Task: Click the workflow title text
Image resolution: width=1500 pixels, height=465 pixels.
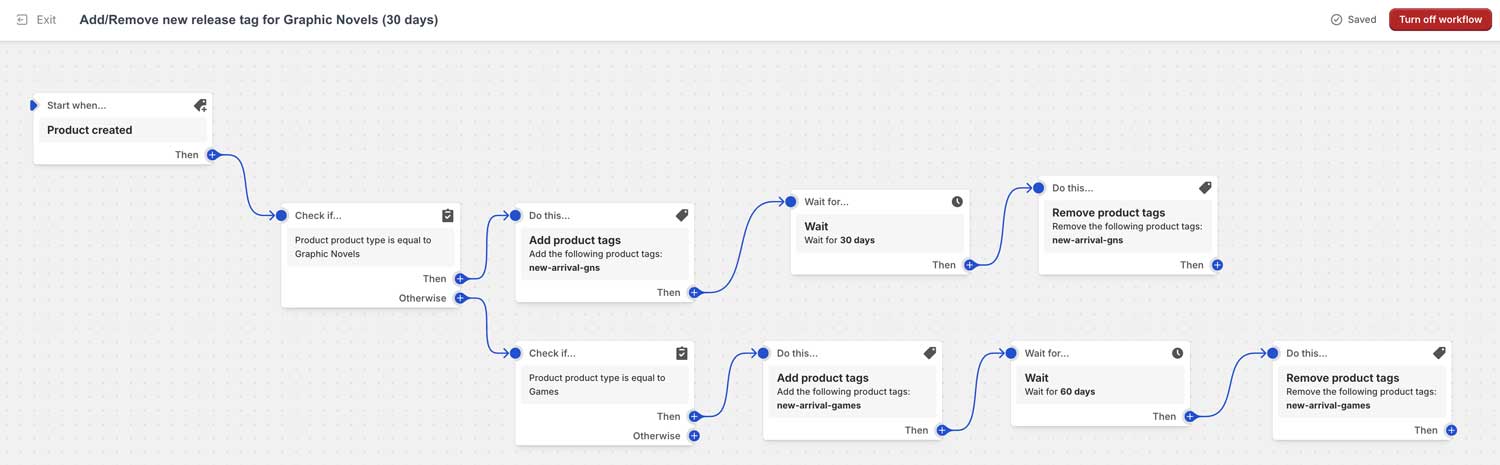Action: click(259, 20)
